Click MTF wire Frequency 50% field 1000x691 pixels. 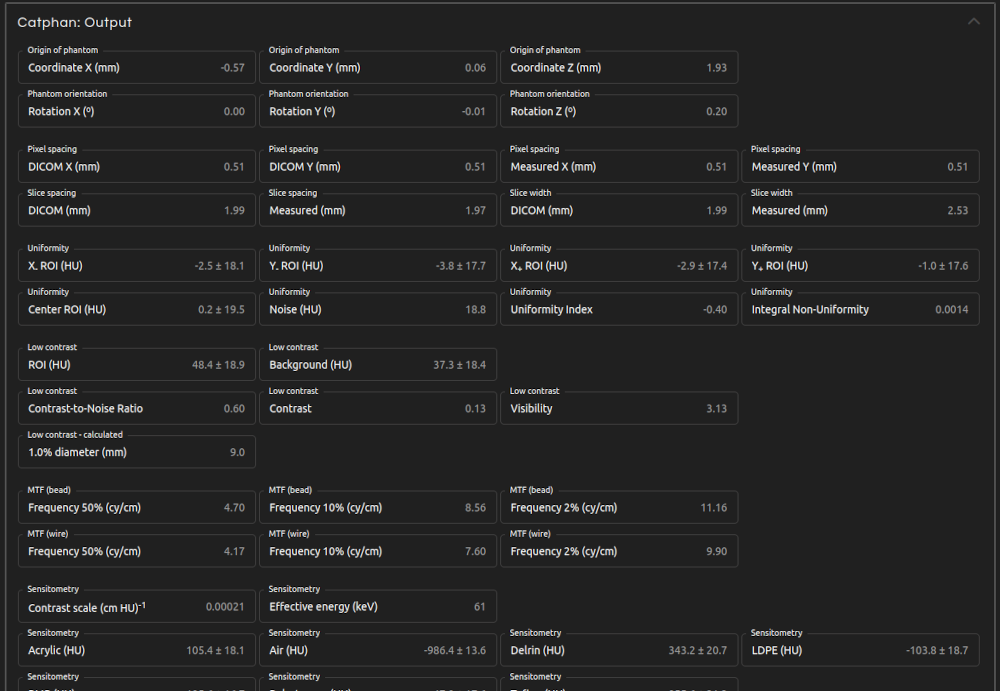pyautogui.click(x=137, y=551)
